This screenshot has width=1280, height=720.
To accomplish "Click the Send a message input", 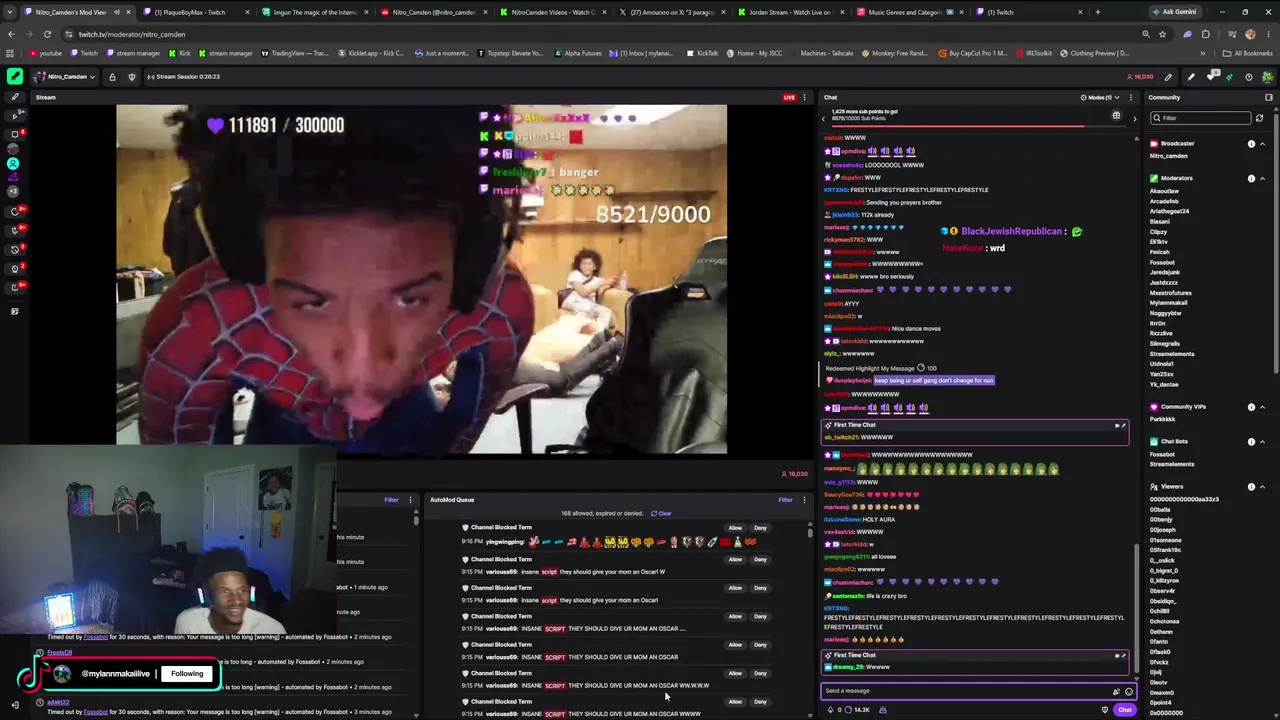I will (x=967, y=691).
